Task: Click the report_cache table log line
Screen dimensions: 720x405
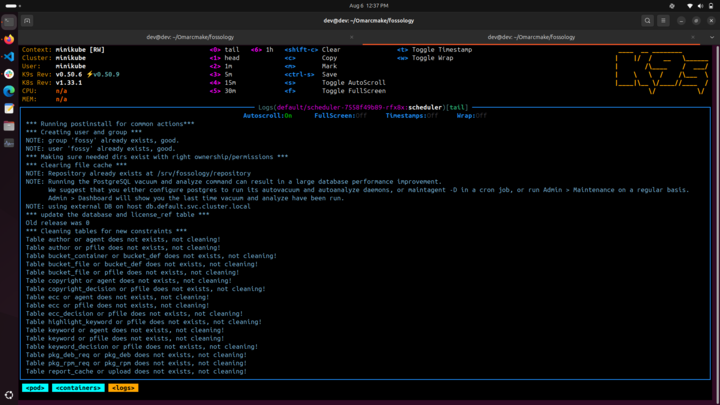Action: pyautogui.click(x=136, y=371)
